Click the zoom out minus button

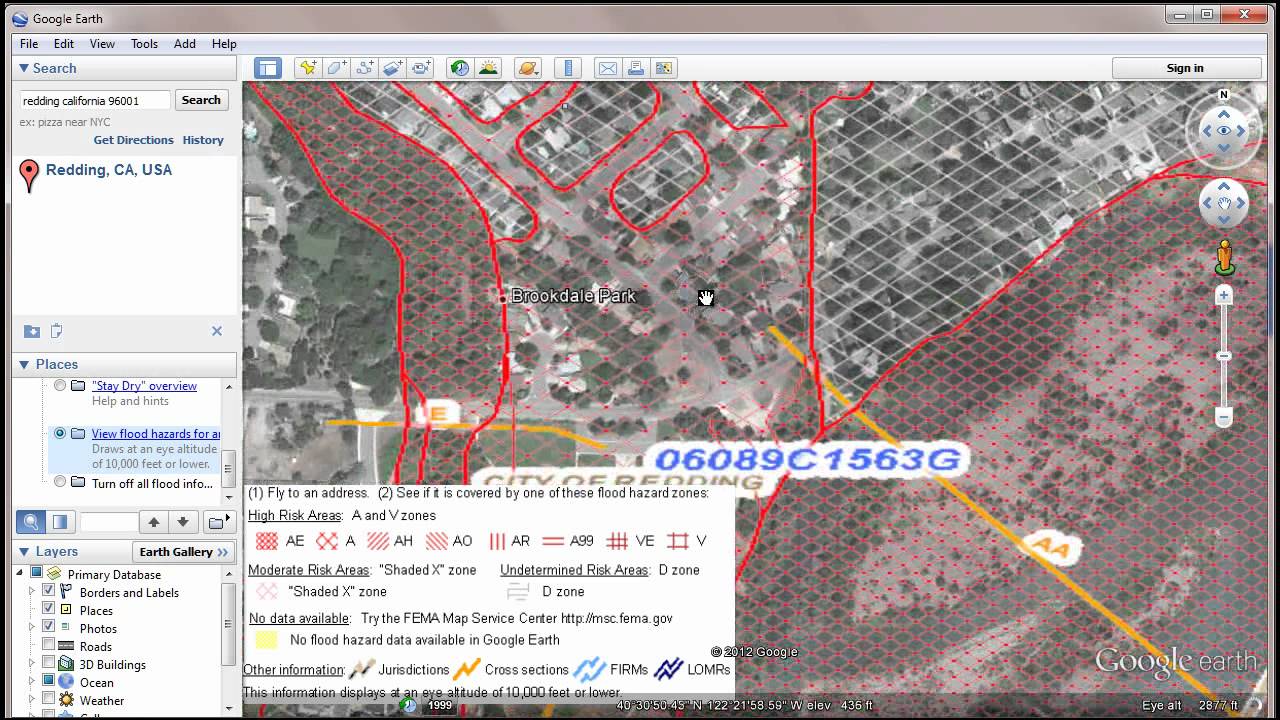coord(1224,417)
